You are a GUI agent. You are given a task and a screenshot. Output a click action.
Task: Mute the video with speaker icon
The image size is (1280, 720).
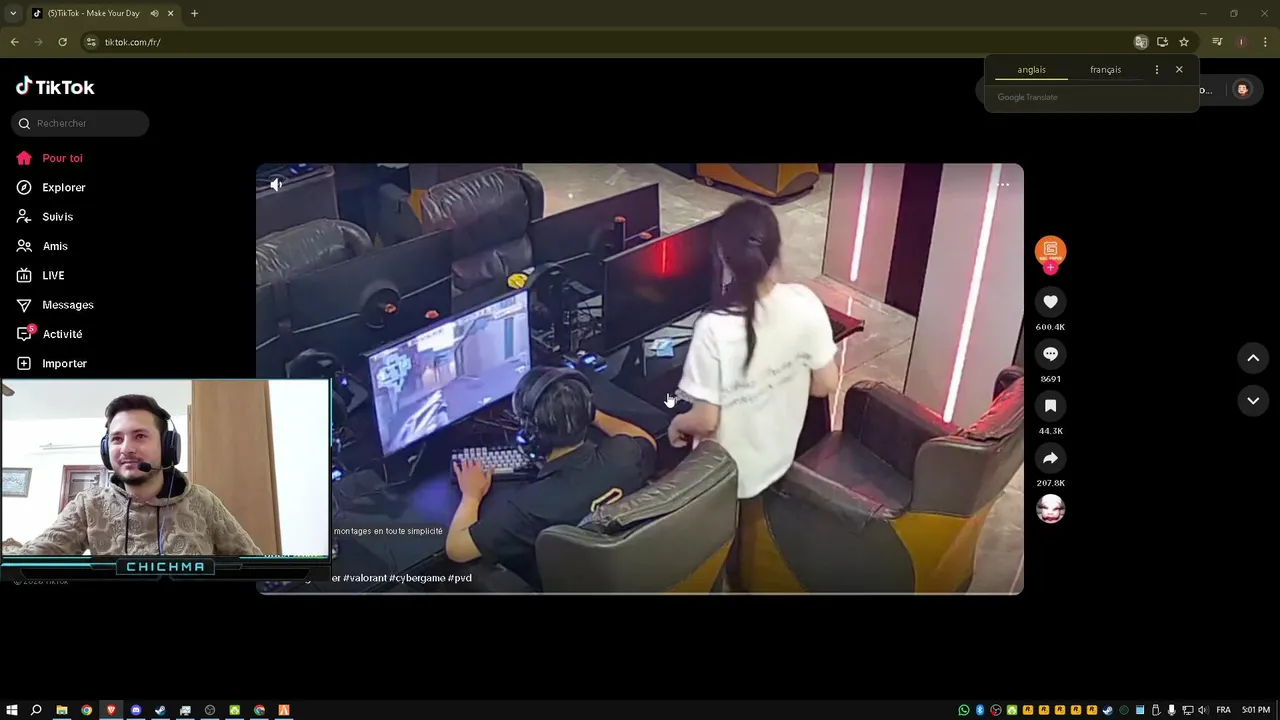click(277, 184)
